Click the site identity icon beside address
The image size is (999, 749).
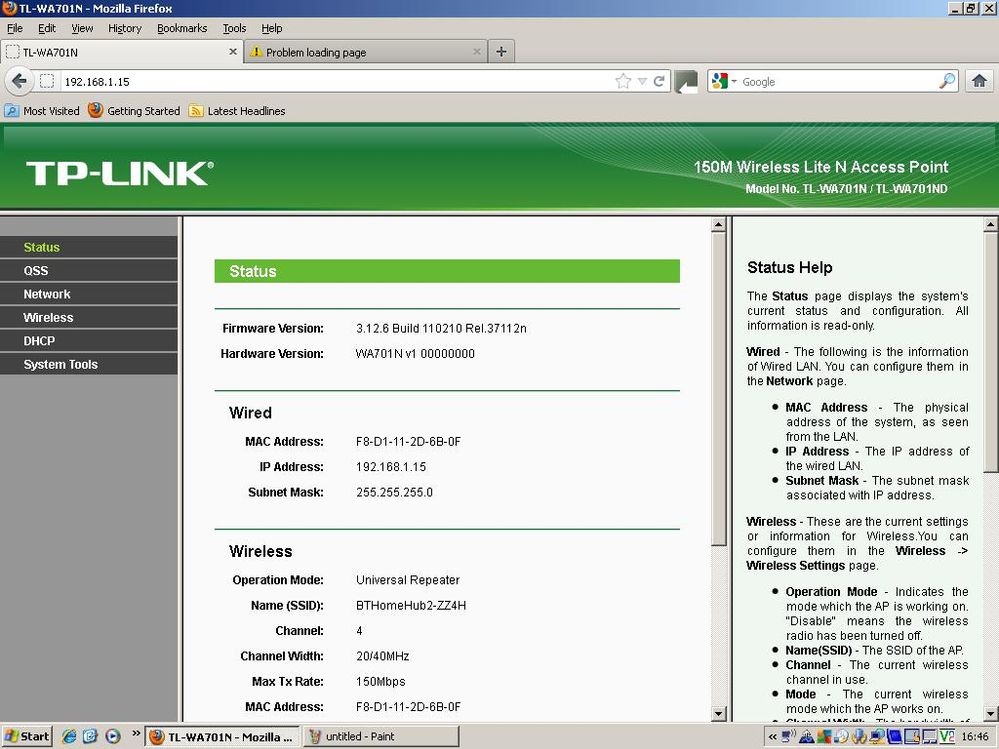[x=47, y=81]
